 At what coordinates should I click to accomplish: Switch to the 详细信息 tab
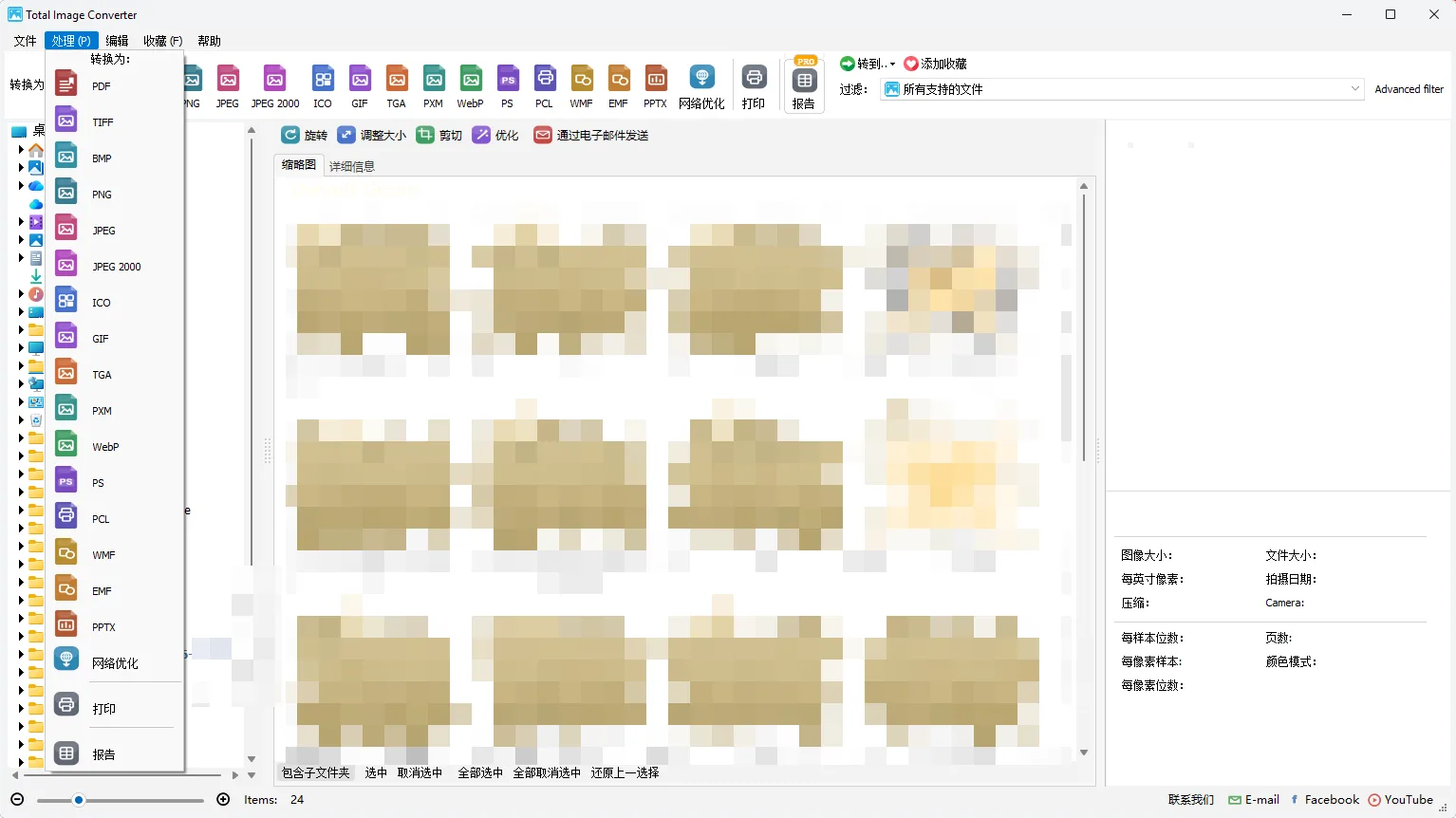[x=352, y=166]
